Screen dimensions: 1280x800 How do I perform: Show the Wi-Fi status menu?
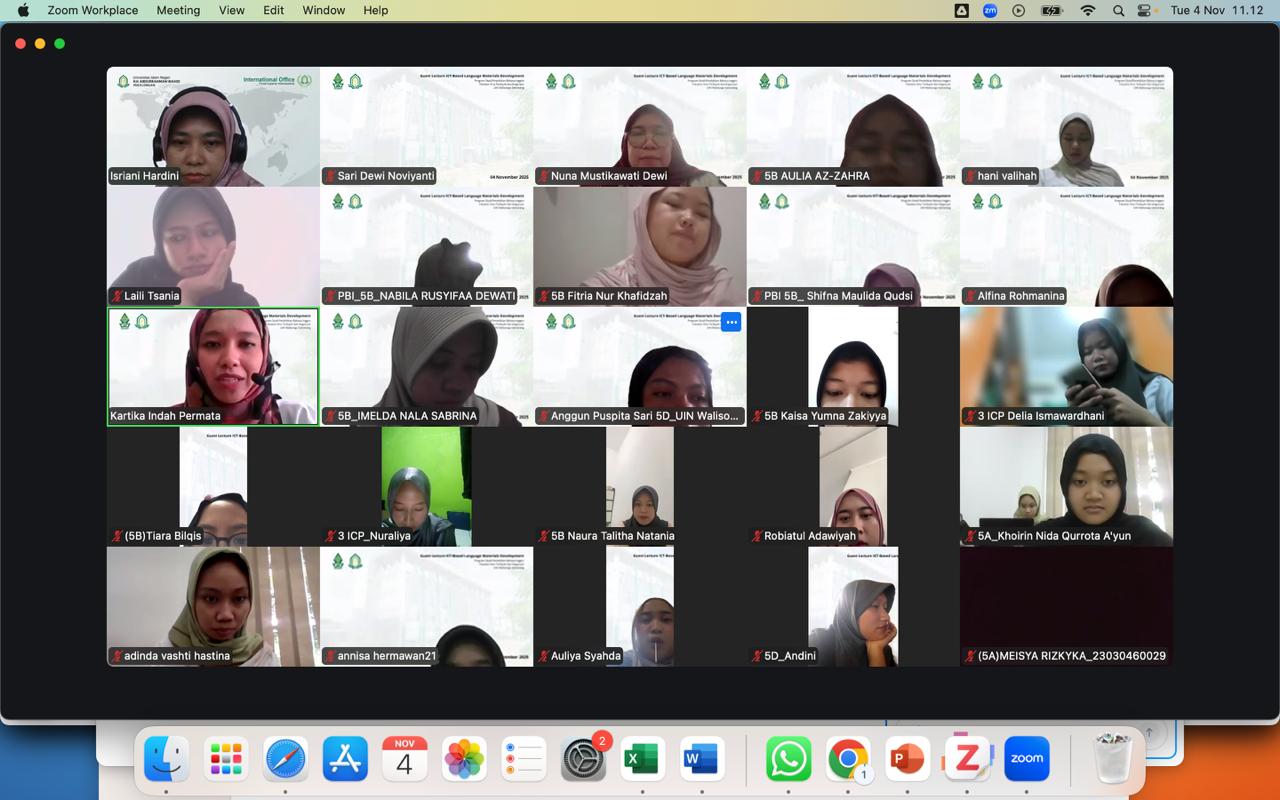click(1088, 10)
